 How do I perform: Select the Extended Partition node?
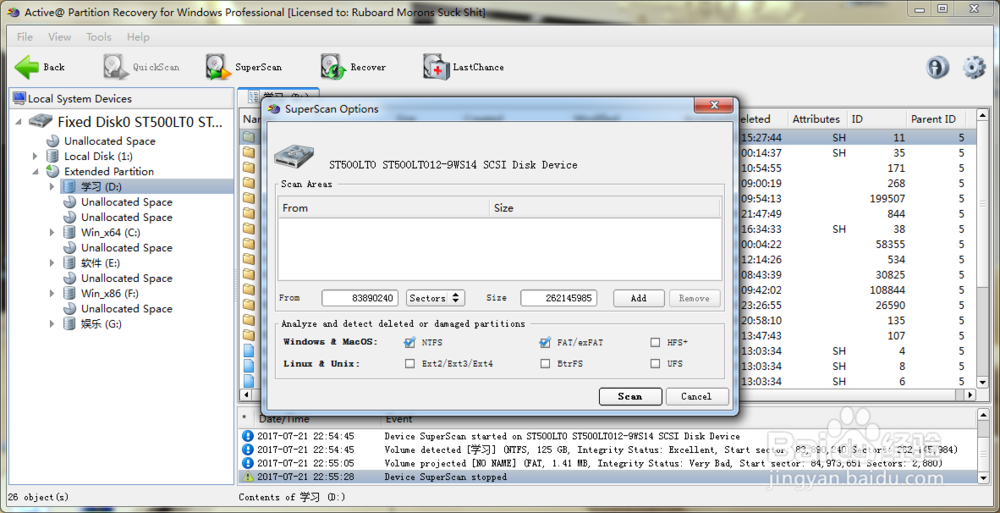pyautogui.click(x=108, y=172)
